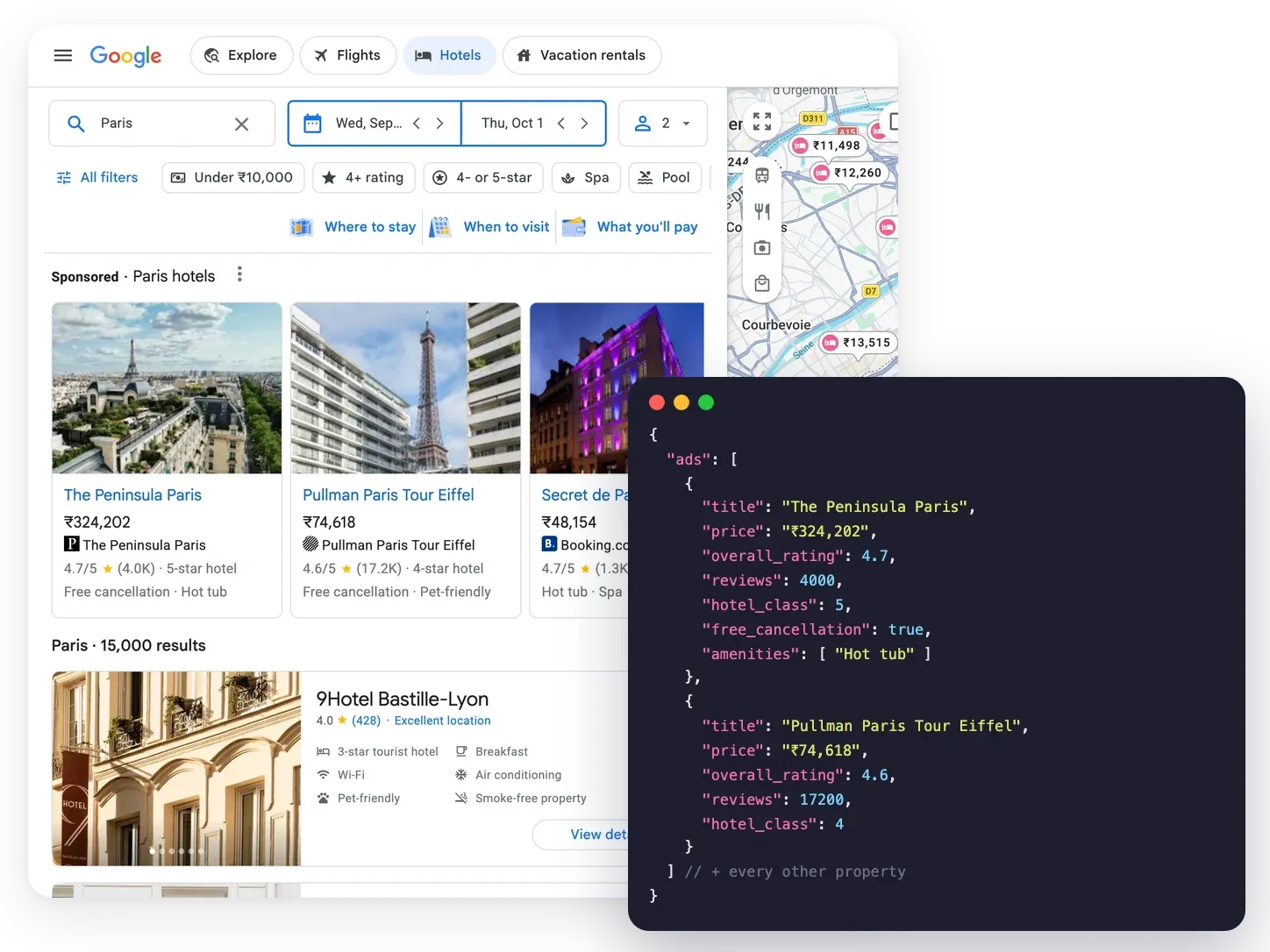Select the ₹11,498 map price pin
This screenshot has width=1270, height=952.
coord(827,146)
